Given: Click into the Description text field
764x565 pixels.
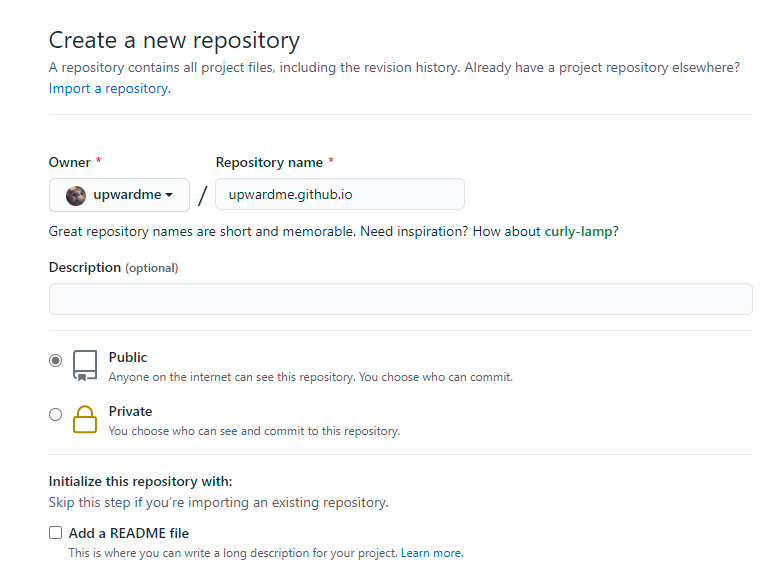Looking at the screenshot, I should (401, 299).
